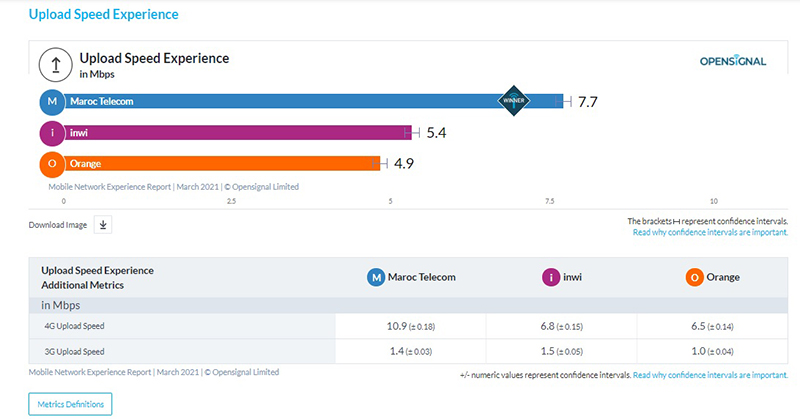Click the Opensignal logo
Viewport: 800px width, 419px height.
coord(732,61)
